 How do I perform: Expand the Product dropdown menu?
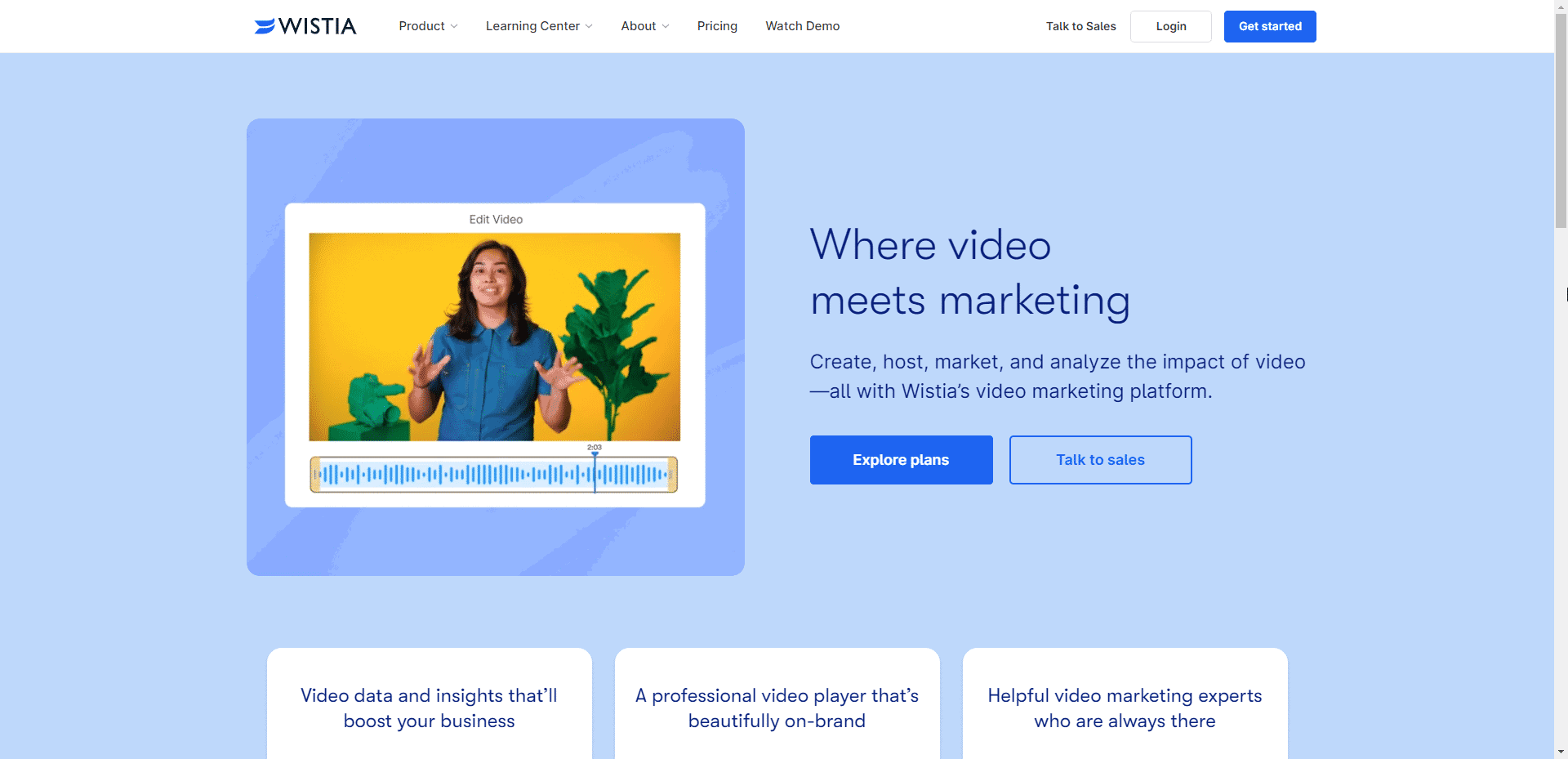pos(427,25)
